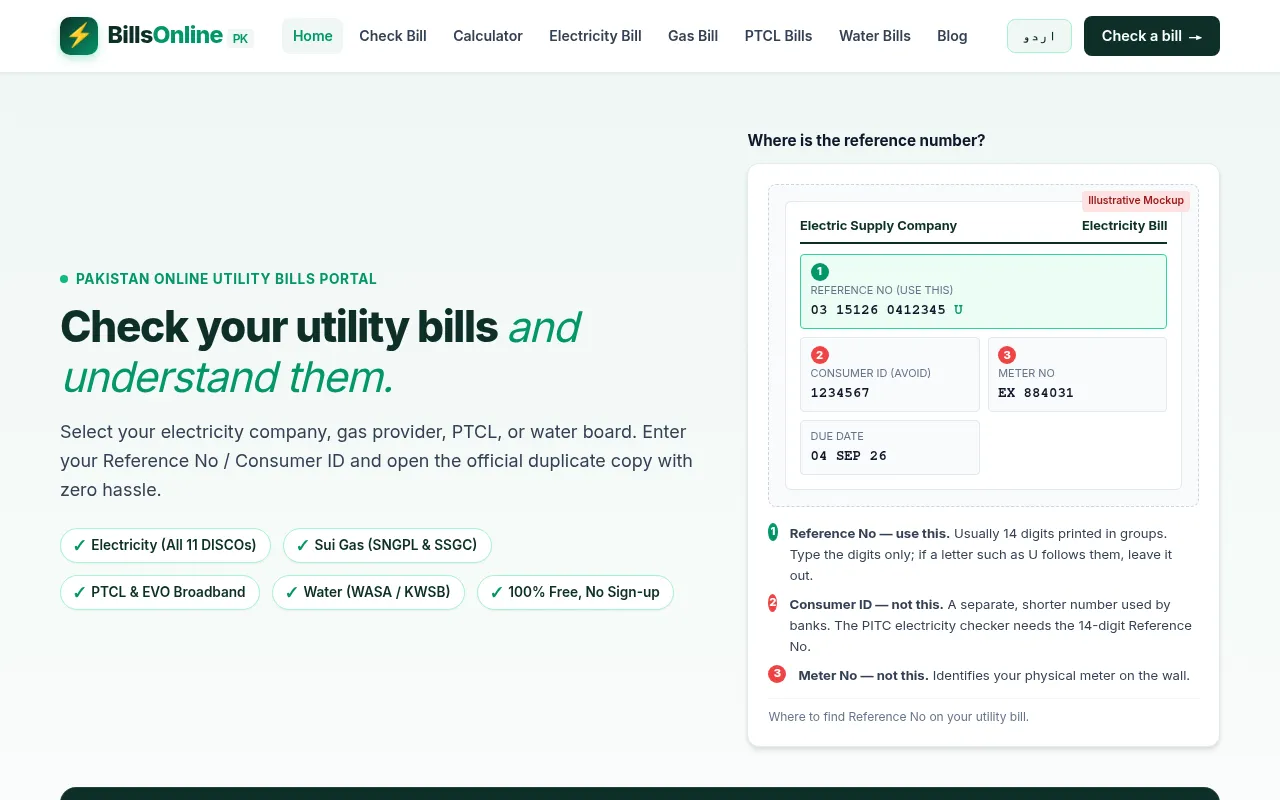The width and height of the screenshot is (1280, 800).
Task: Click the REFERENCE NO (USE THIS) label
Action: tap(882, 290)
